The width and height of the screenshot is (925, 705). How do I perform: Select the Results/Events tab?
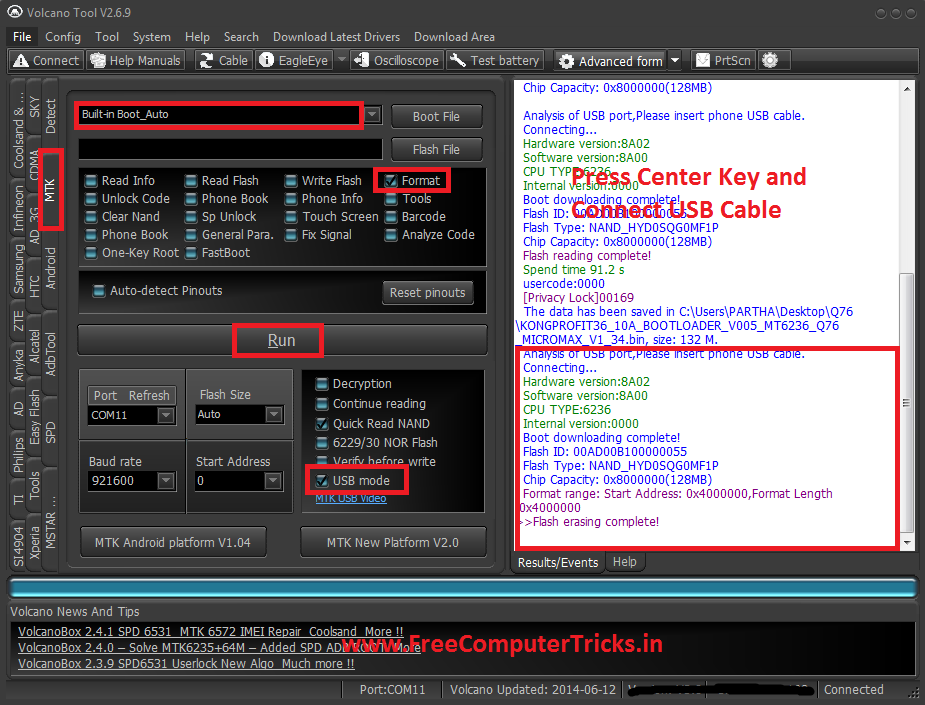point(557,562)
